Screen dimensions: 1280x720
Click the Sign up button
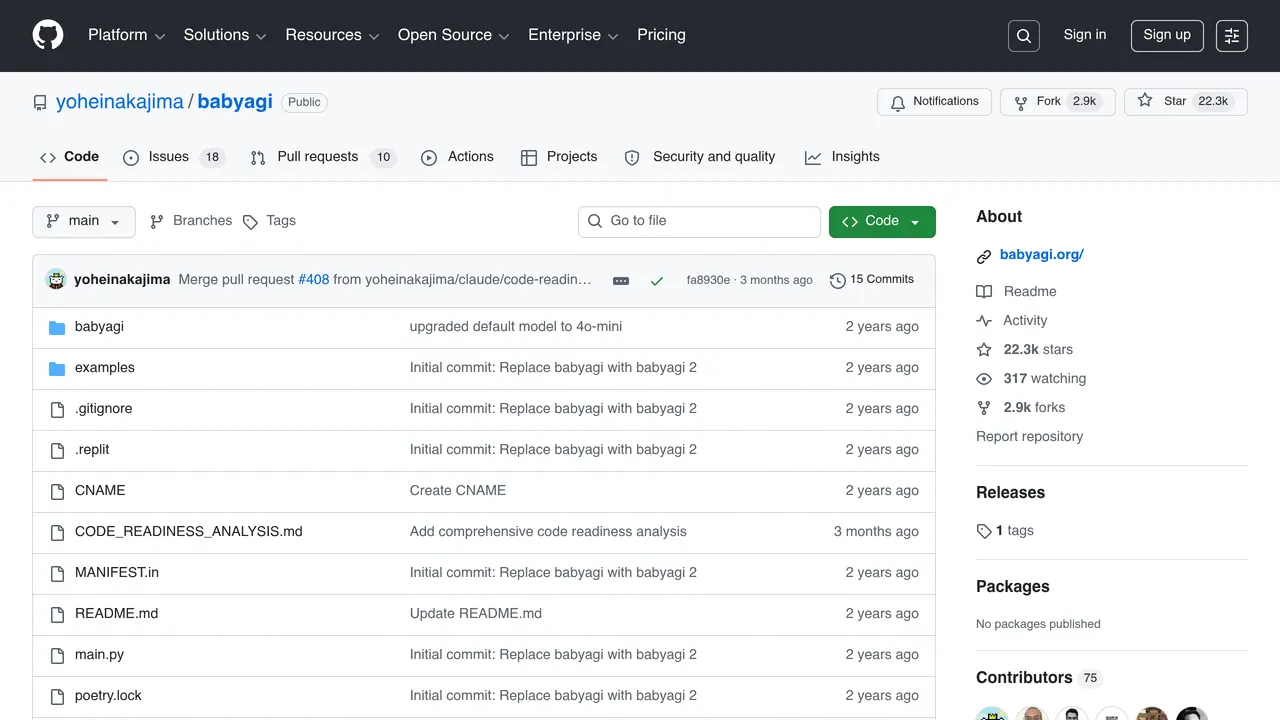pyautogui.click(x=1167, y=35)
